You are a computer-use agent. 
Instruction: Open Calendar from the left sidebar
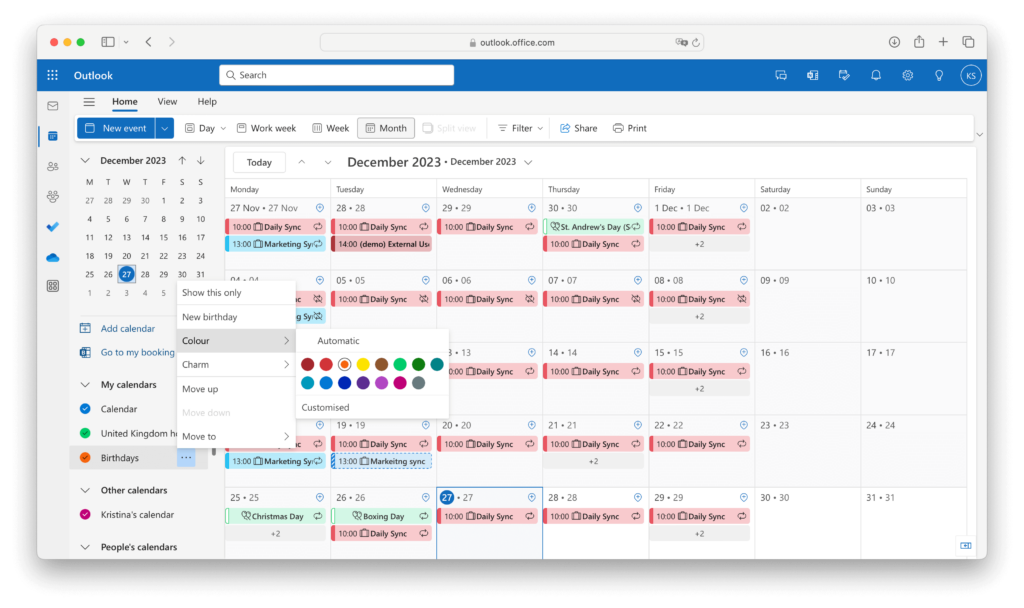[x=53, y=136]
